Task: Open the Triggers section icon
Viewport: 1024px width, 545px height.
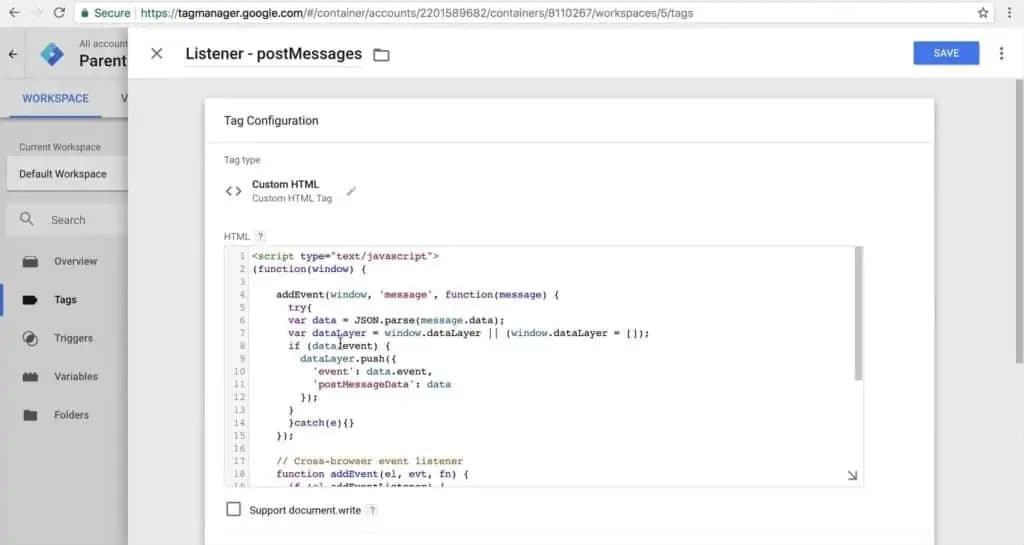Action: coord(30,338)
